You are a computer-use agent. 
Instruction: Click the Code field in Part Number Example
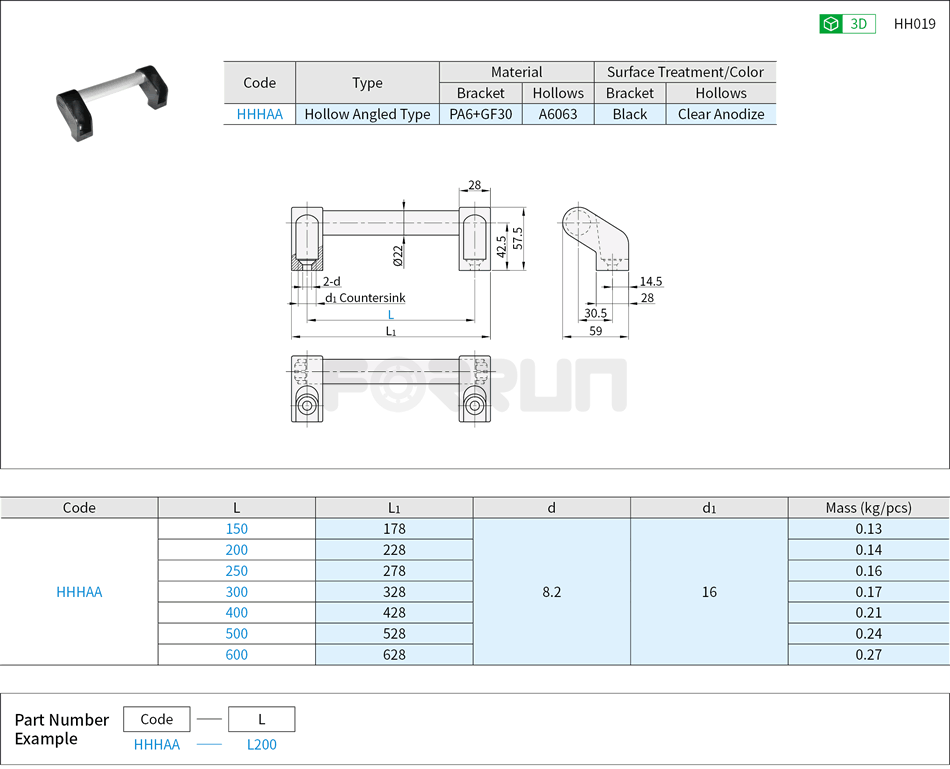click(x=156, y=719)
